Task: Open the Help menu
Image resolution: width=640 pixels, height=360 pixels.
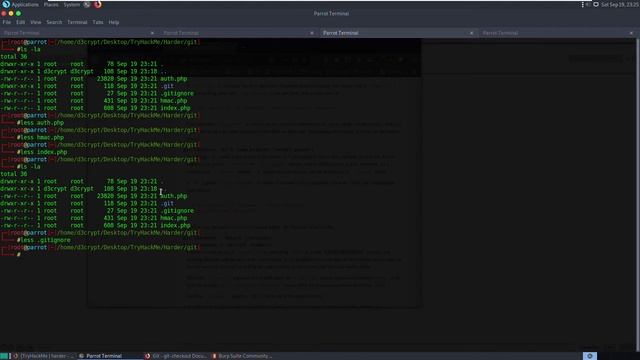Action: [113, 22]
